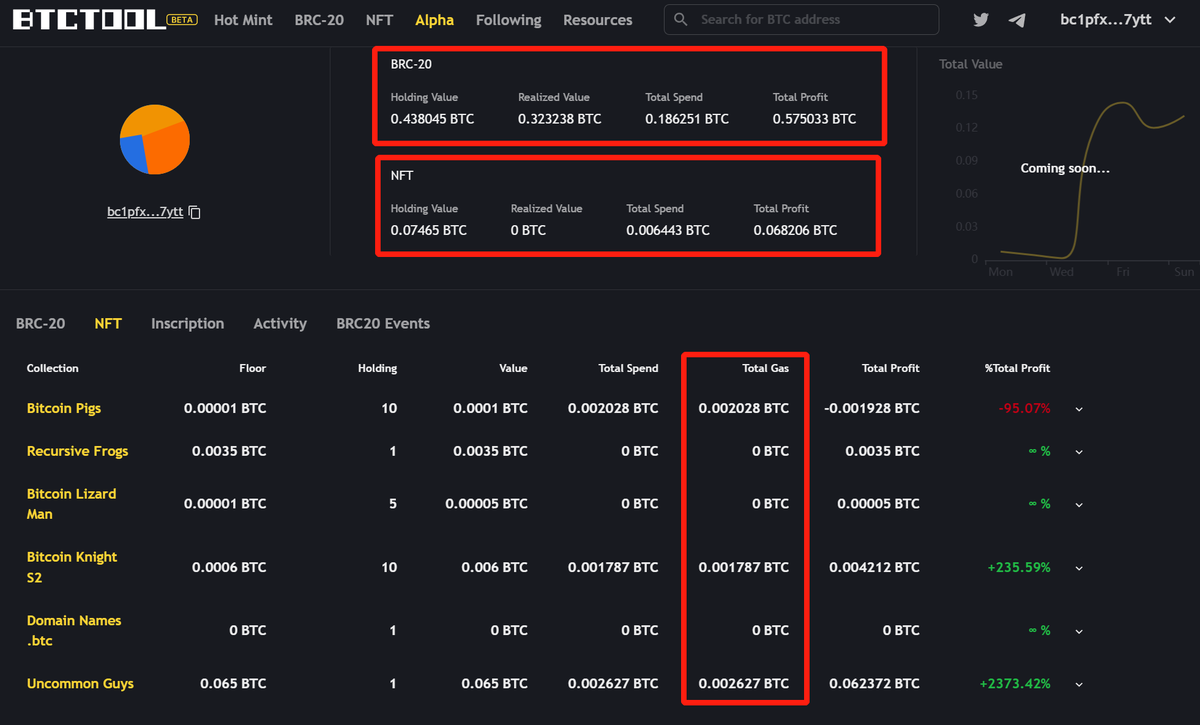This screenshot has height=725, width=1200.
Task: Click the BETA badge beside the logo
Action: pos(181,19)
